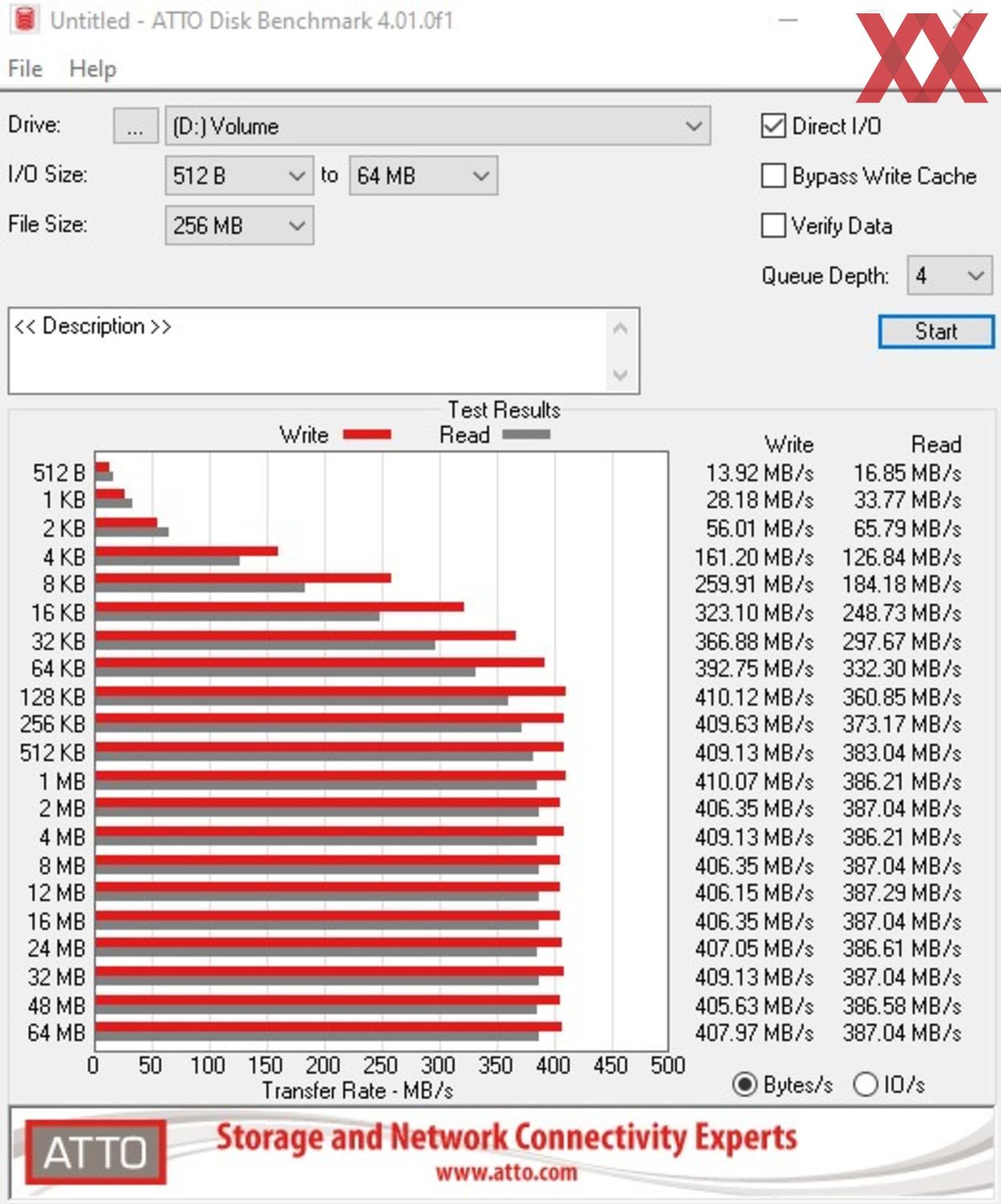Click the 410.12 MB/s write value
The height and width of the screenshot is (1204, 1001).
[x=754, y=697]
